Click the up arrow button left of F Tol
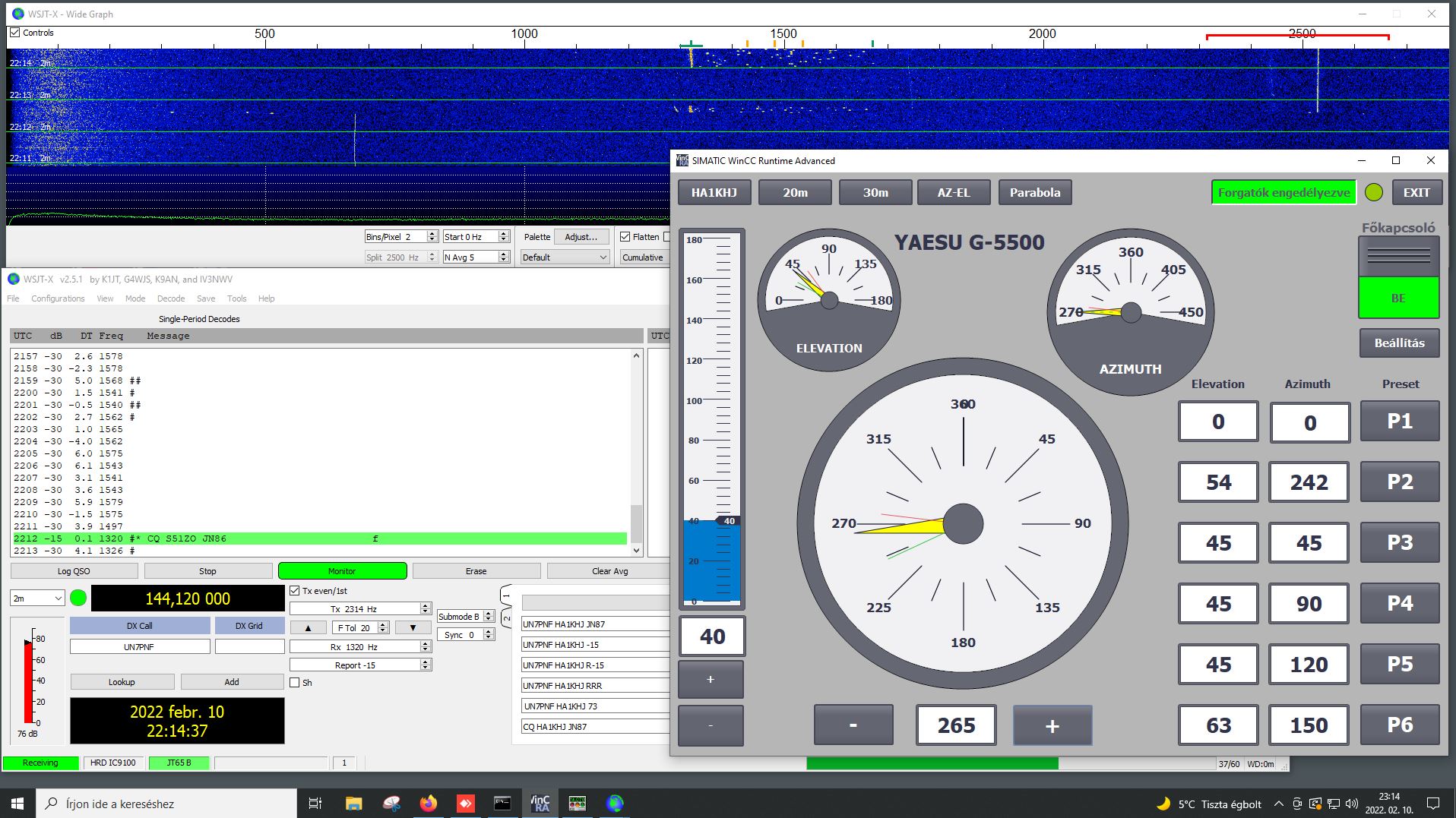The image size is (1456, 818). tap(308, 628)
